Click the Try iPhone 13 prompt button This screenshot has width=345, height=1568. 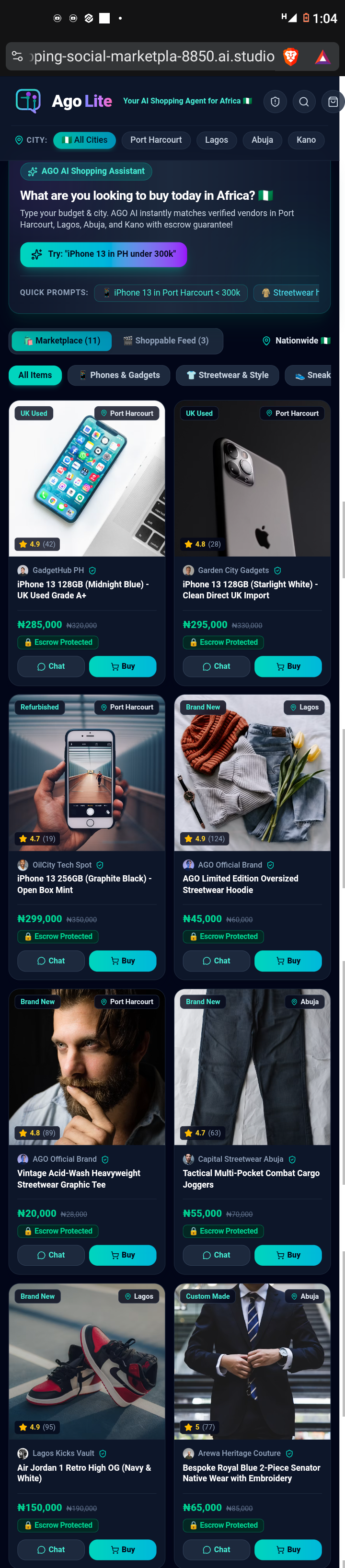coord(103,254)
